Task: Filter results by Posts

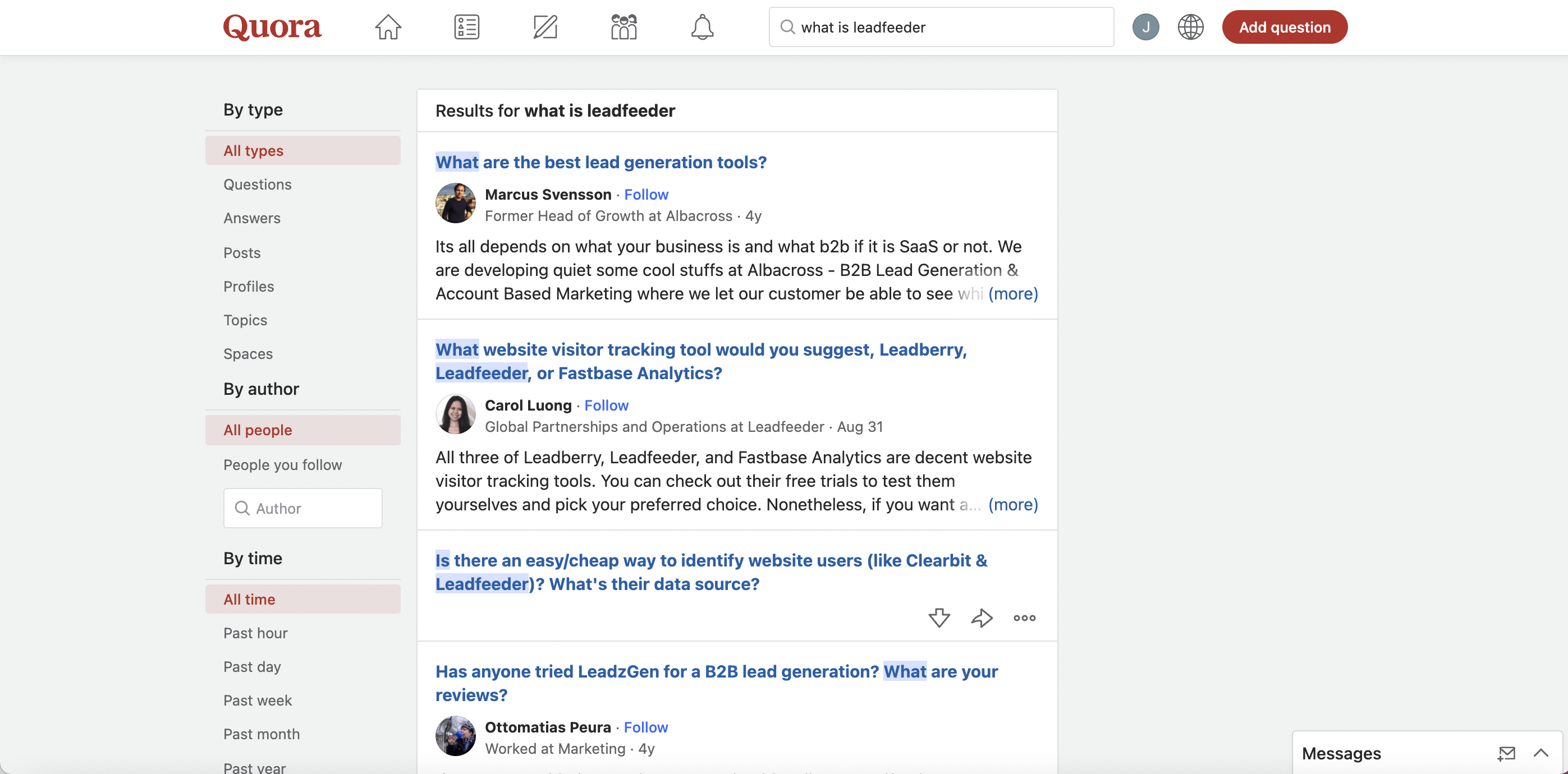Action: [242, 252]
